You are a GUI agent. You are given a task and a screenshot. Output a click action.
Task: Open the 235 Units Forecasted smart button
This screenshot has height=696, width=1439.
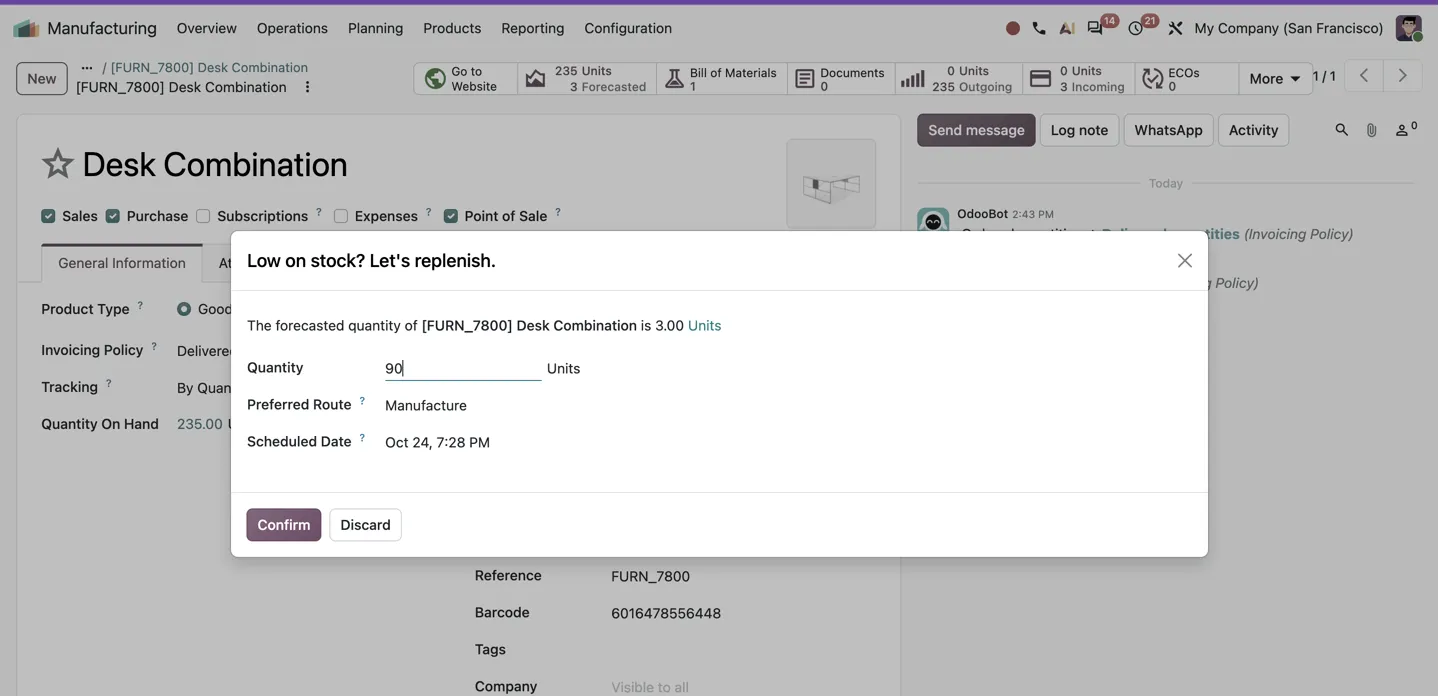[x=587, y=79]
